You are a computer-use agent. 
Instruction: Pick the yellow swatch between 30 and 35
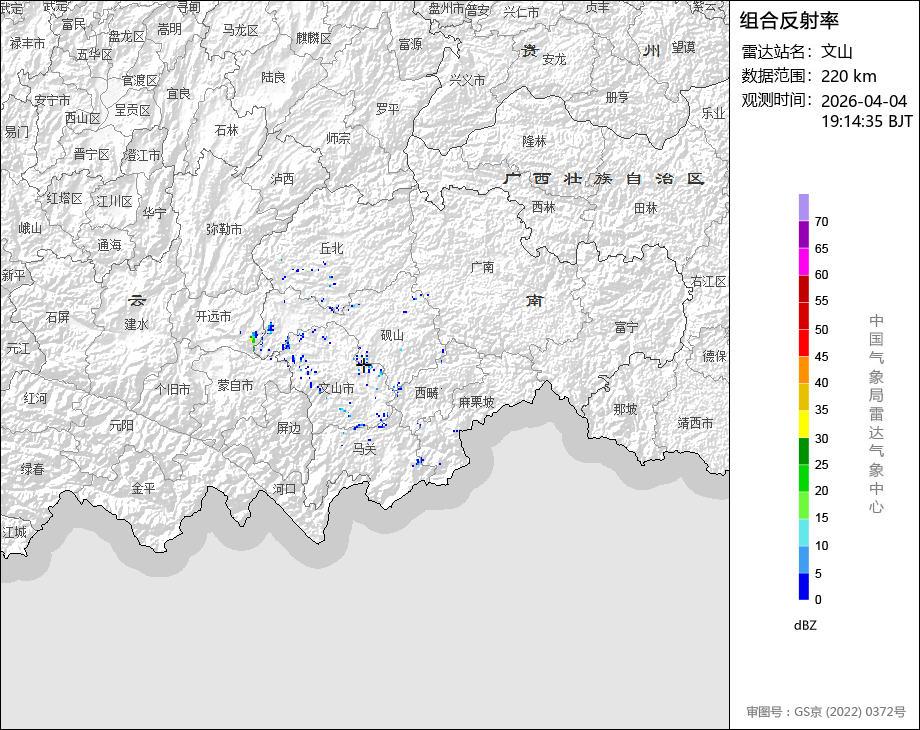click(x=803, y=424)
